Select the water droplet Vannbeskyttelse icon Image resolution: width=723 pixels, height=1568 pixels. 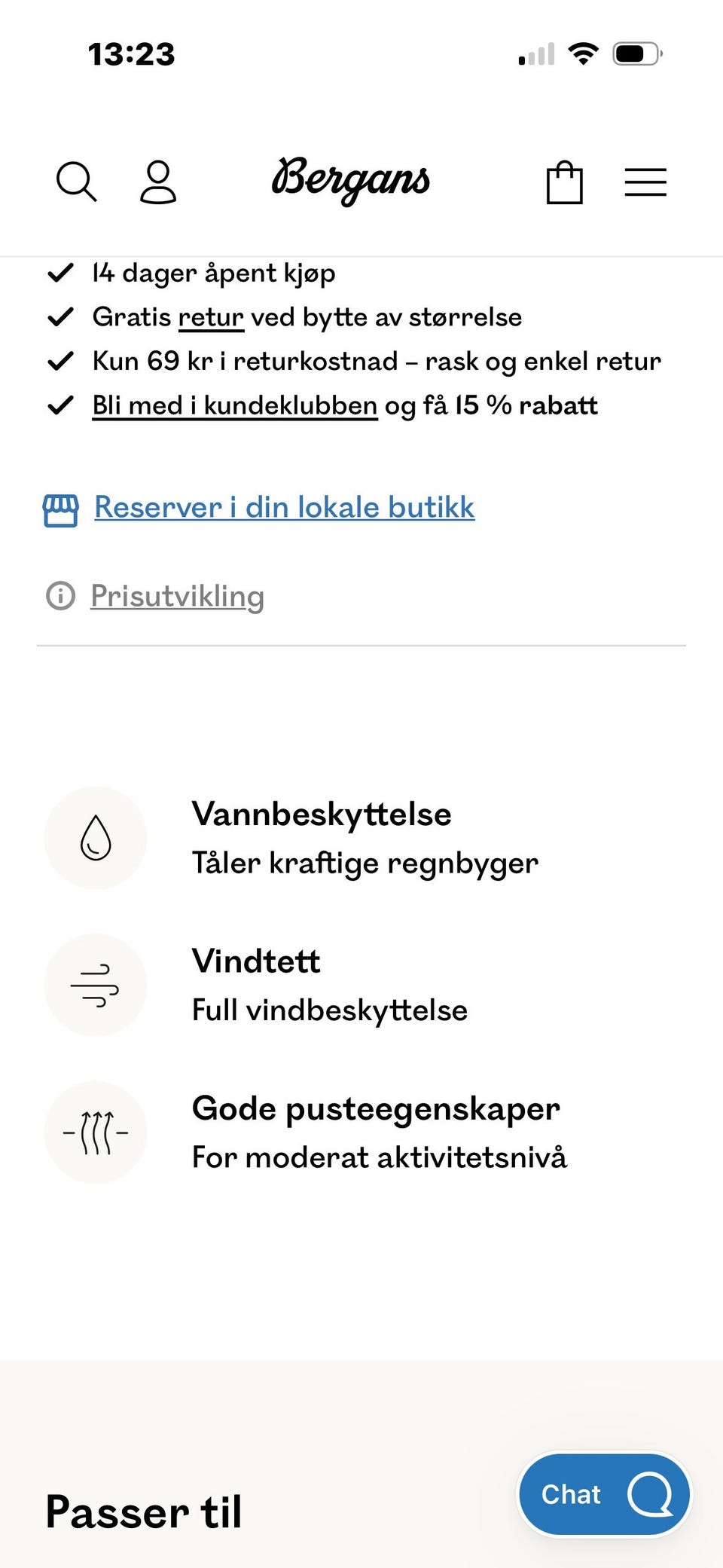(x=95, y=836)
